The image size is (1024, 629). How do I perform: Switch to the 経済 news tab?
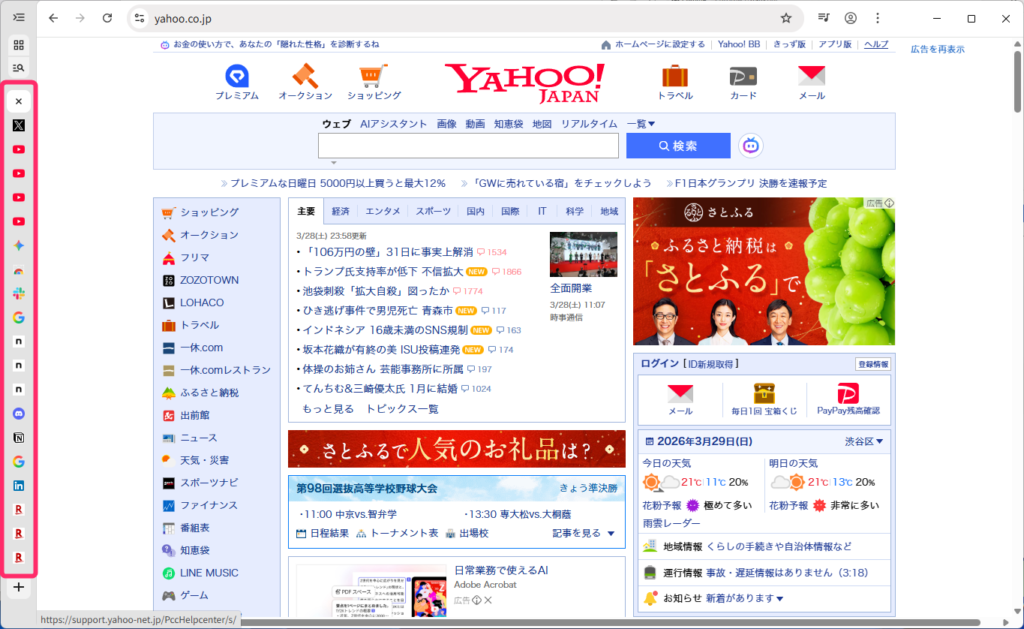point(341,211)
